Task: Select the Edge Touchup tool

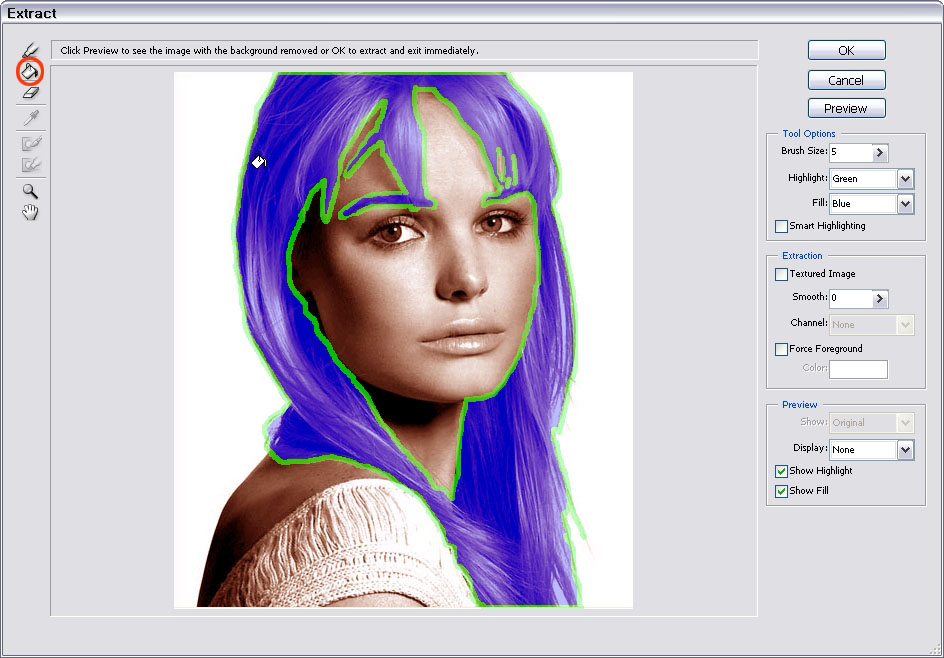Action: 31,164
